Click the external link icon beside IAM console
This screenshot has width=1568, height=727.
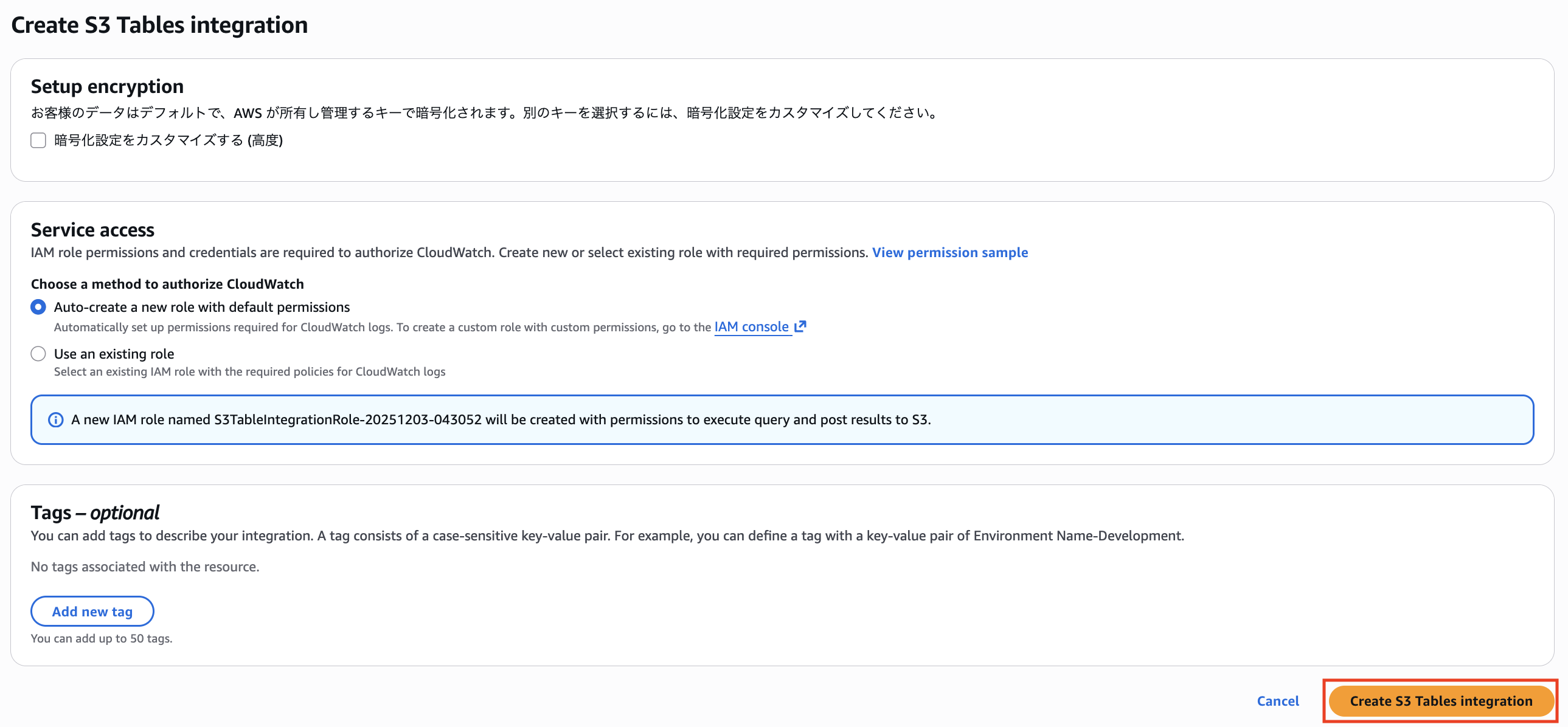pos(800,326)
